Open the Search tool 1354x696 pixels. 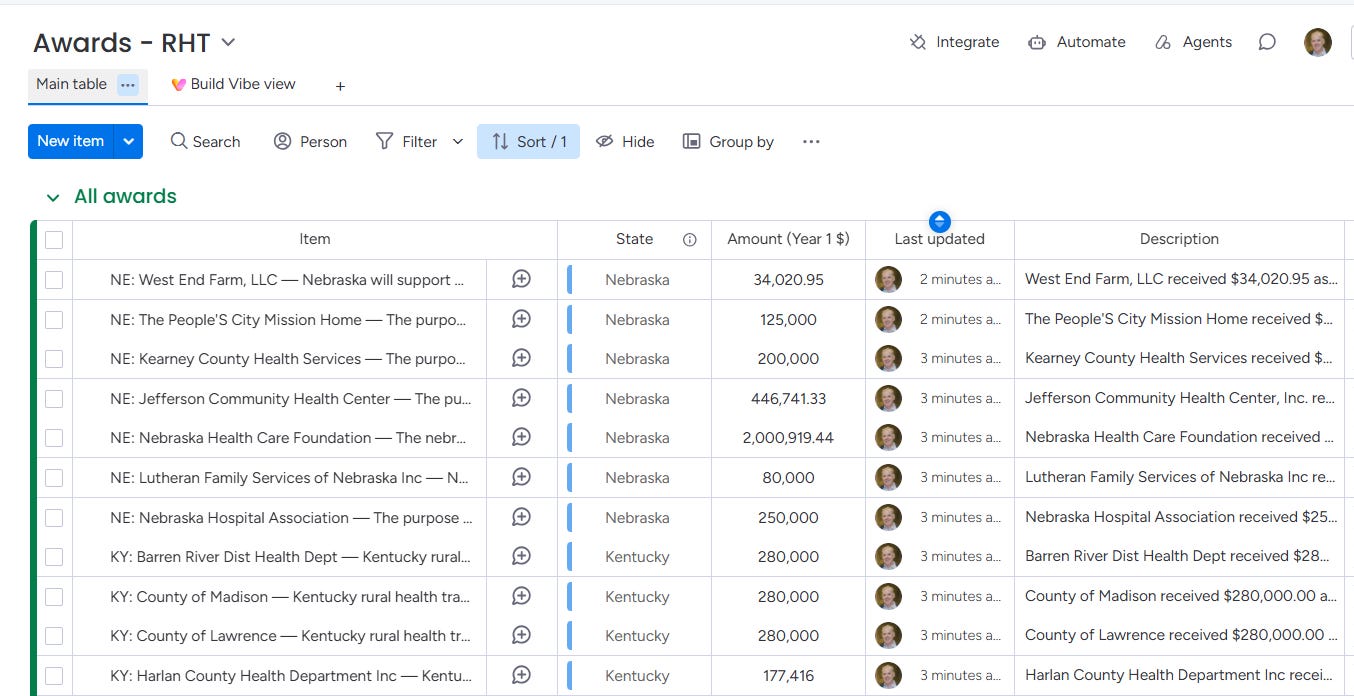click(205, 141)
